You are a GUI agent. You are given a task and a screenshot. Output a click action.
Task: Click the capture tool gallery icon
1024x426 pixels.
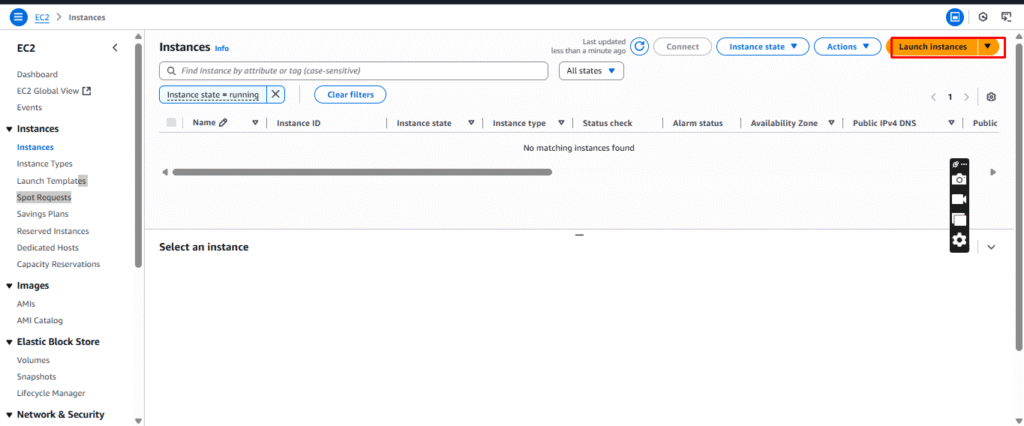959,220
